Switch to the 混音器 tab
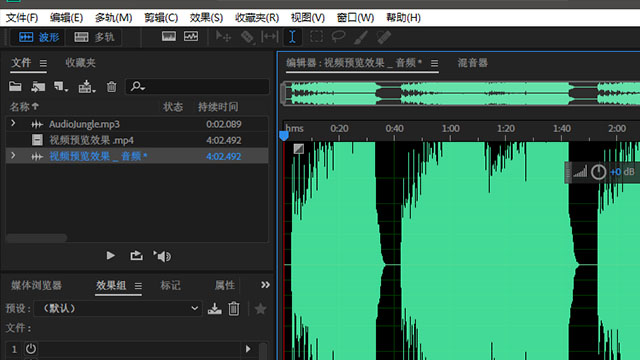Image resolution: width=640 pixels, height=360 pixels. click(x=472, y=63)
